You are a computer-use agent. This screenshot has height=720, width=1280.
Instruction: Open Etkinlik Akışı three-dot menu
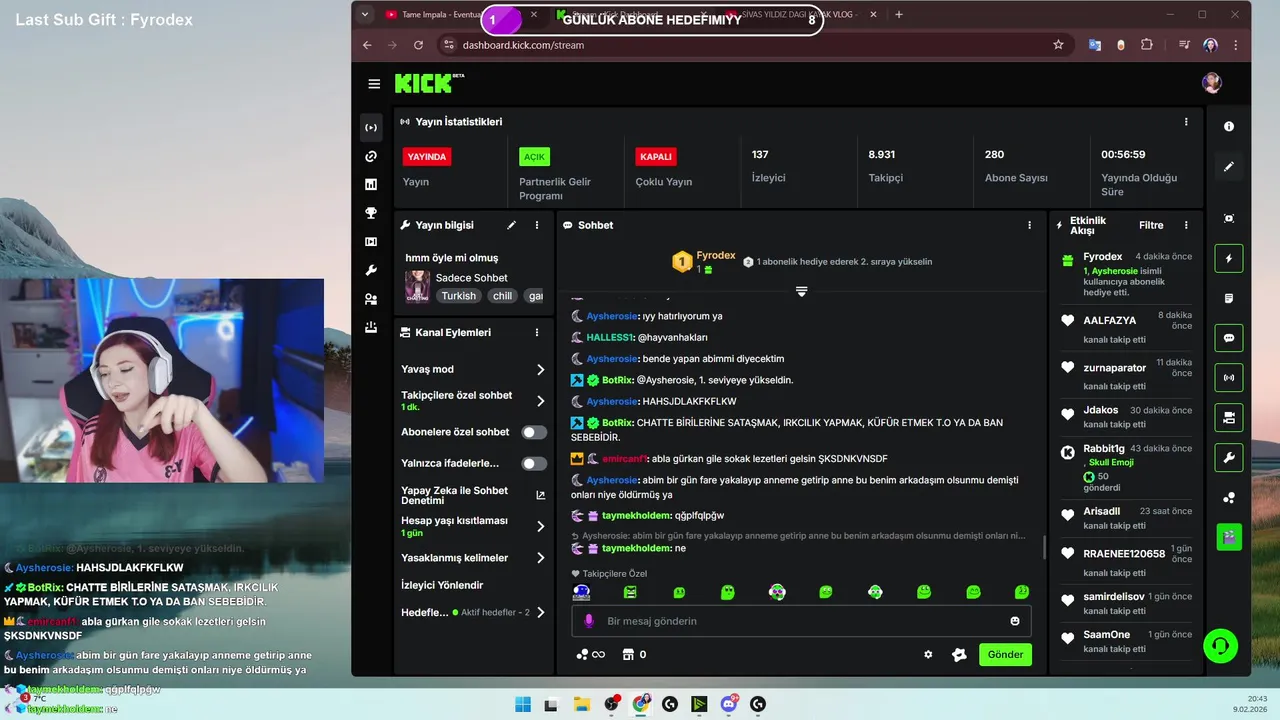pyautogui.click(x=1186, y=225)
